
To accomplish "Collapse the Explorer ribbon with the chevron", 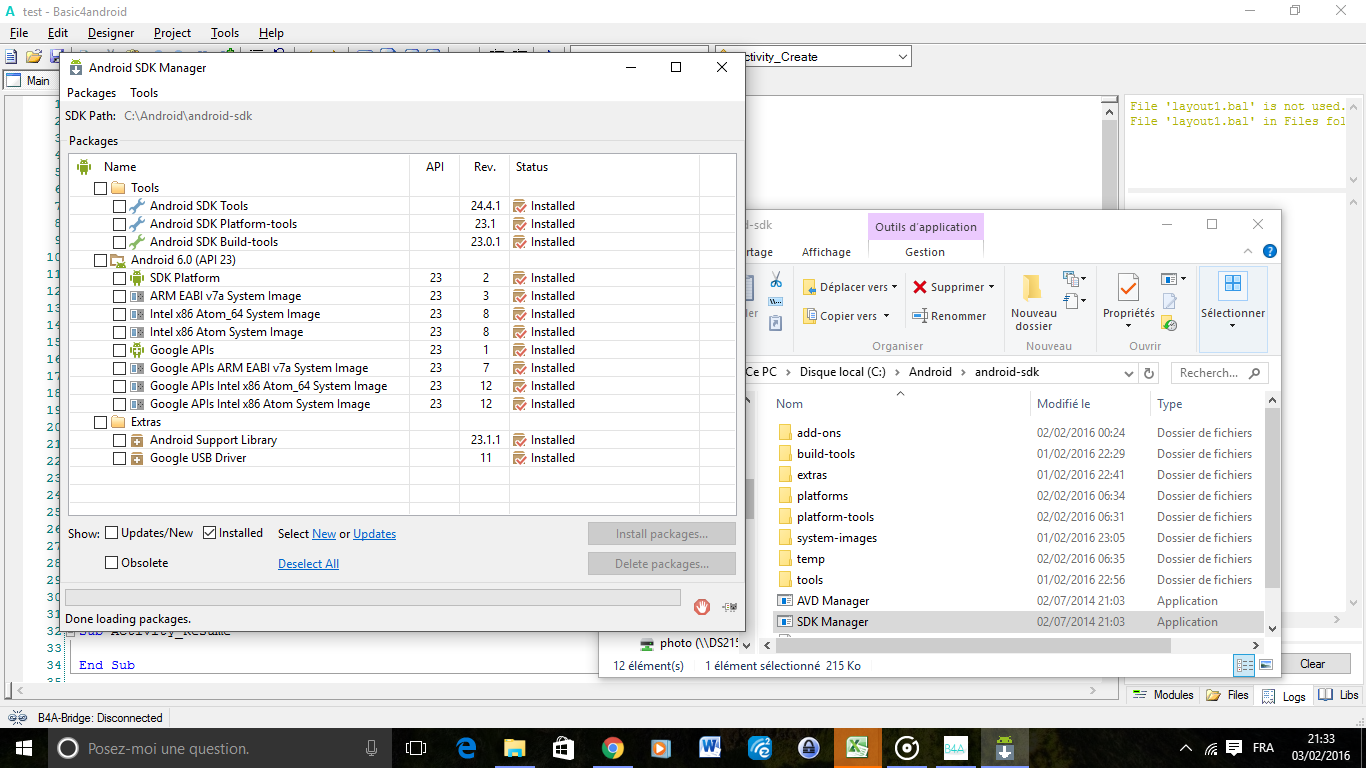I will point(1249,252).
